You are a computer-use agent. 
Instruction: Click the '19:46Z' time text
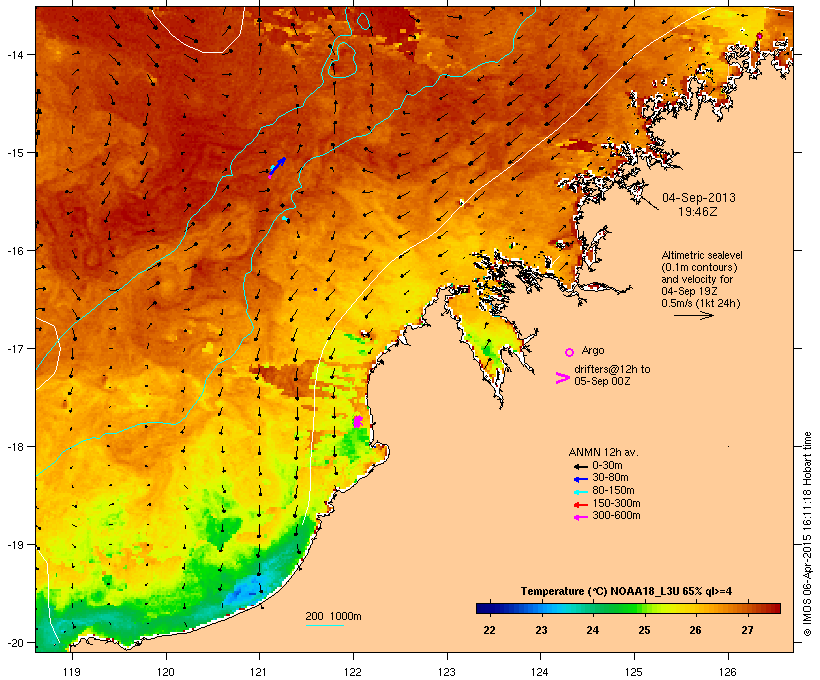(x=698, y=212)
